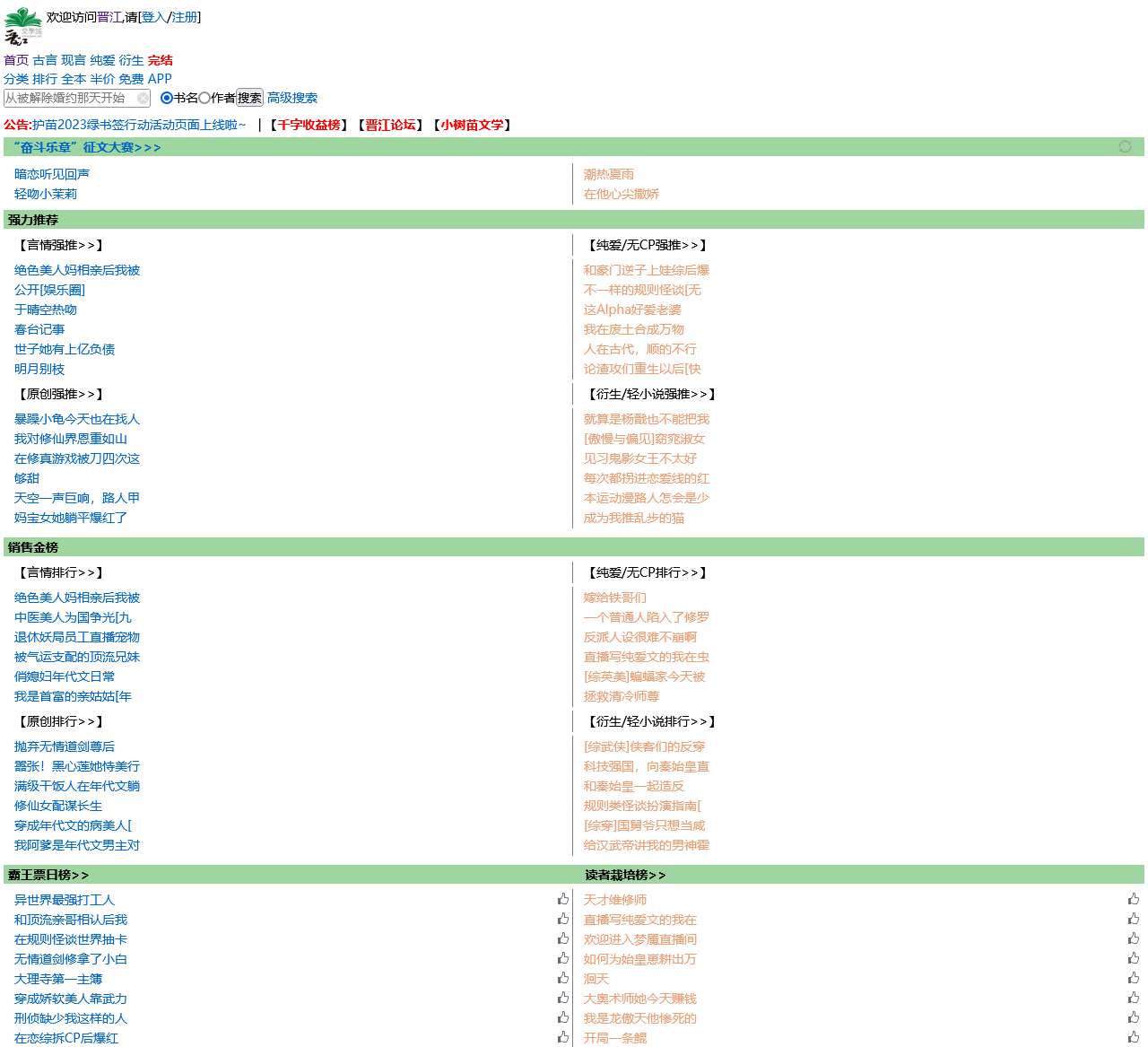The image size is (1148, 1047).
Task: Select the 书名 radio button
Action: pos(167,98)
